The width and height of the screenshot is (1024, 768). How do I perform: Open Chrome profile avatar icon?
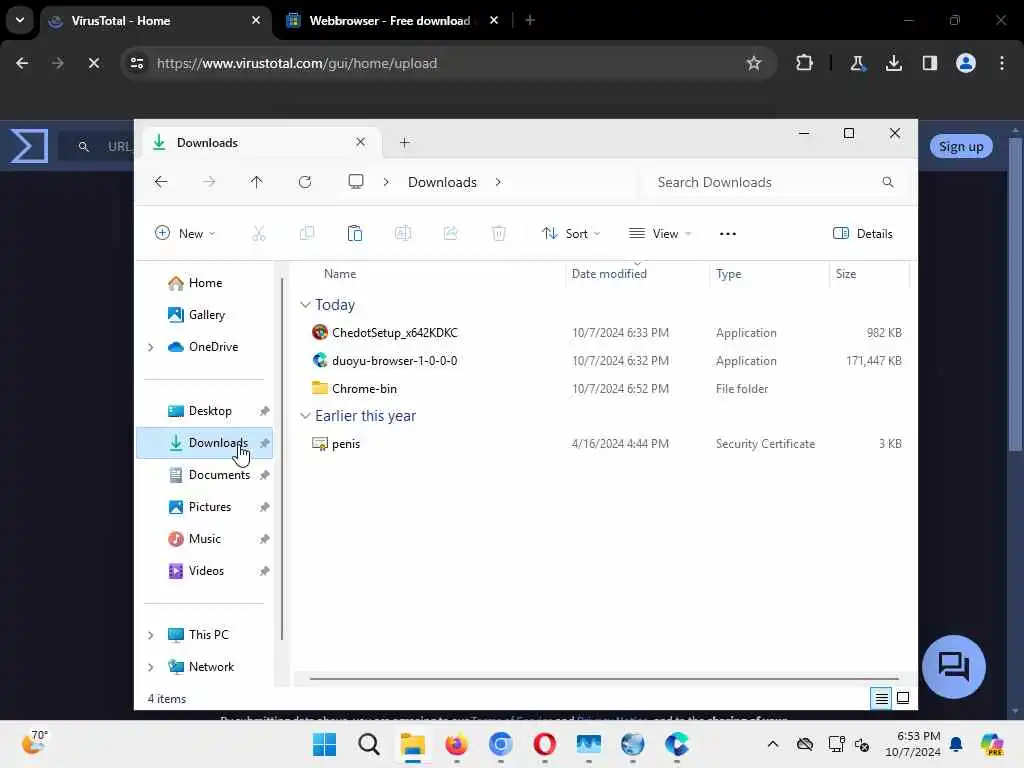tap(966, 63)
